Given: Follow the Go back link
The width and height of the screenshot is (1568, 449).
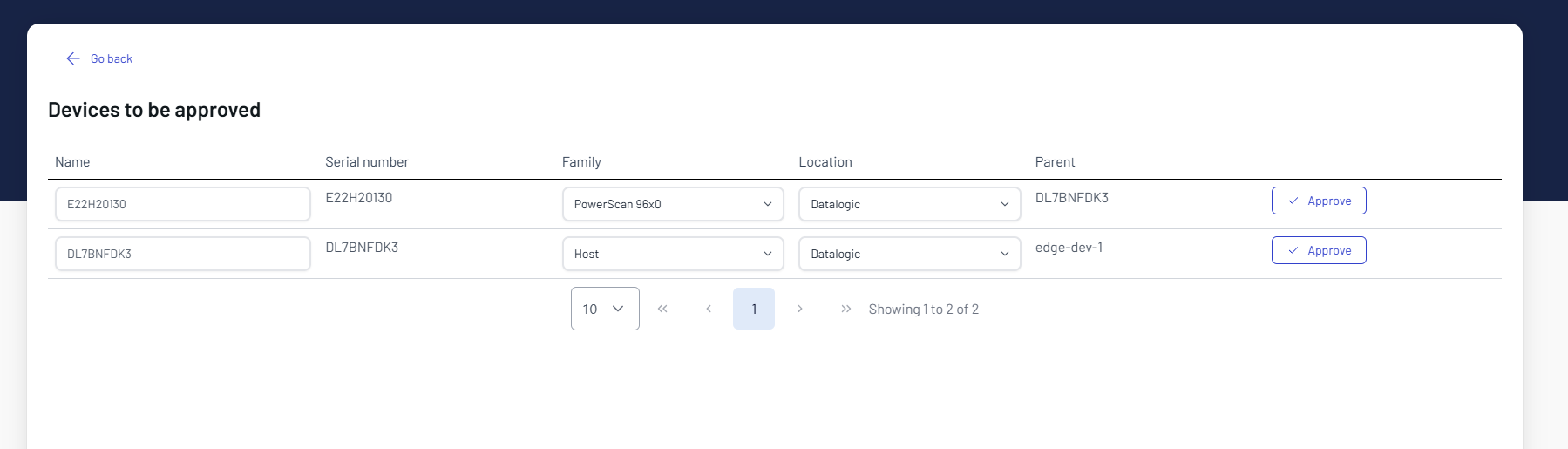Looking at the screenshot, I should tap(112, 58).
